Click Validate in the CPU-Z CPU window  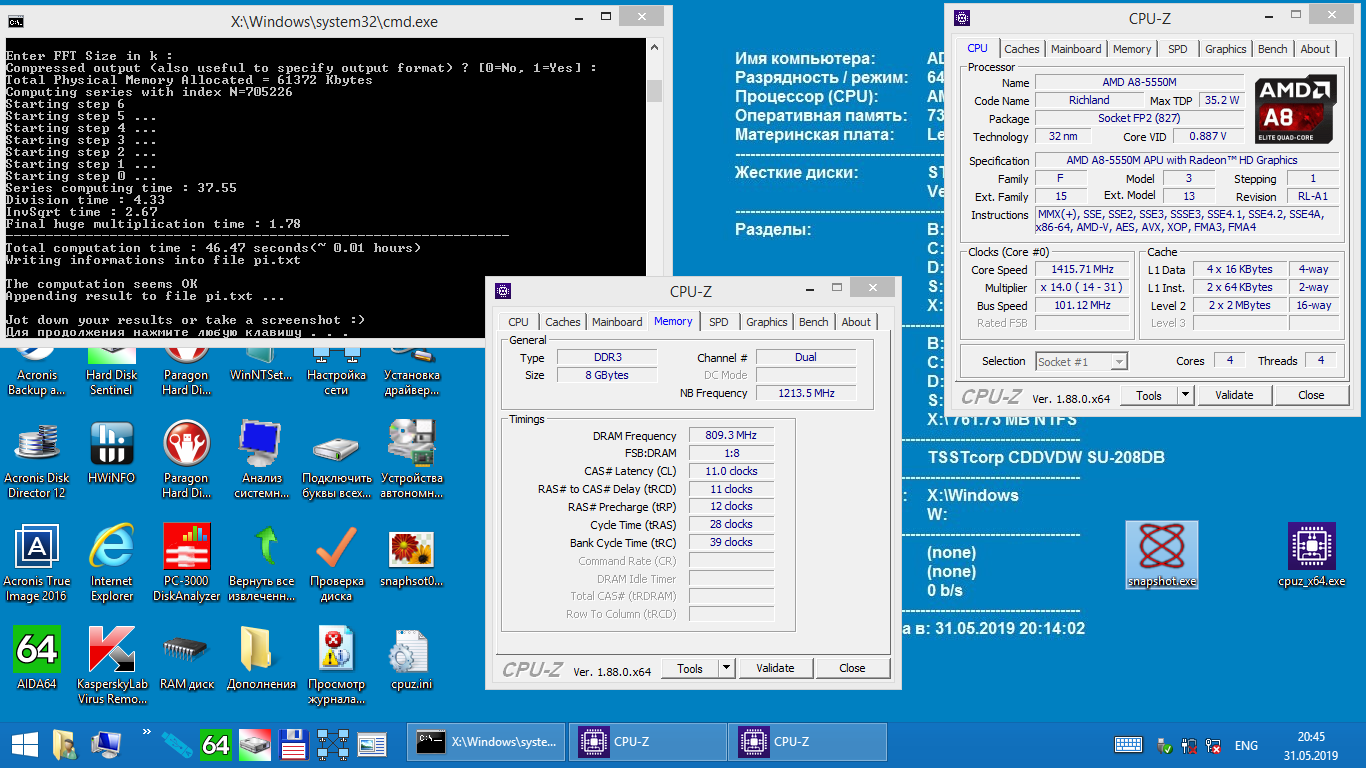1234,395
